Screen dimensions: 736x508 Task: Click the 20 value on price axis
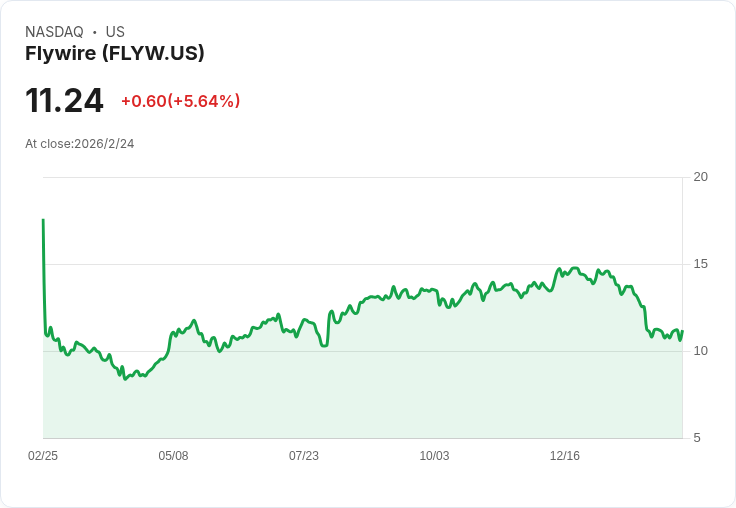700,177
